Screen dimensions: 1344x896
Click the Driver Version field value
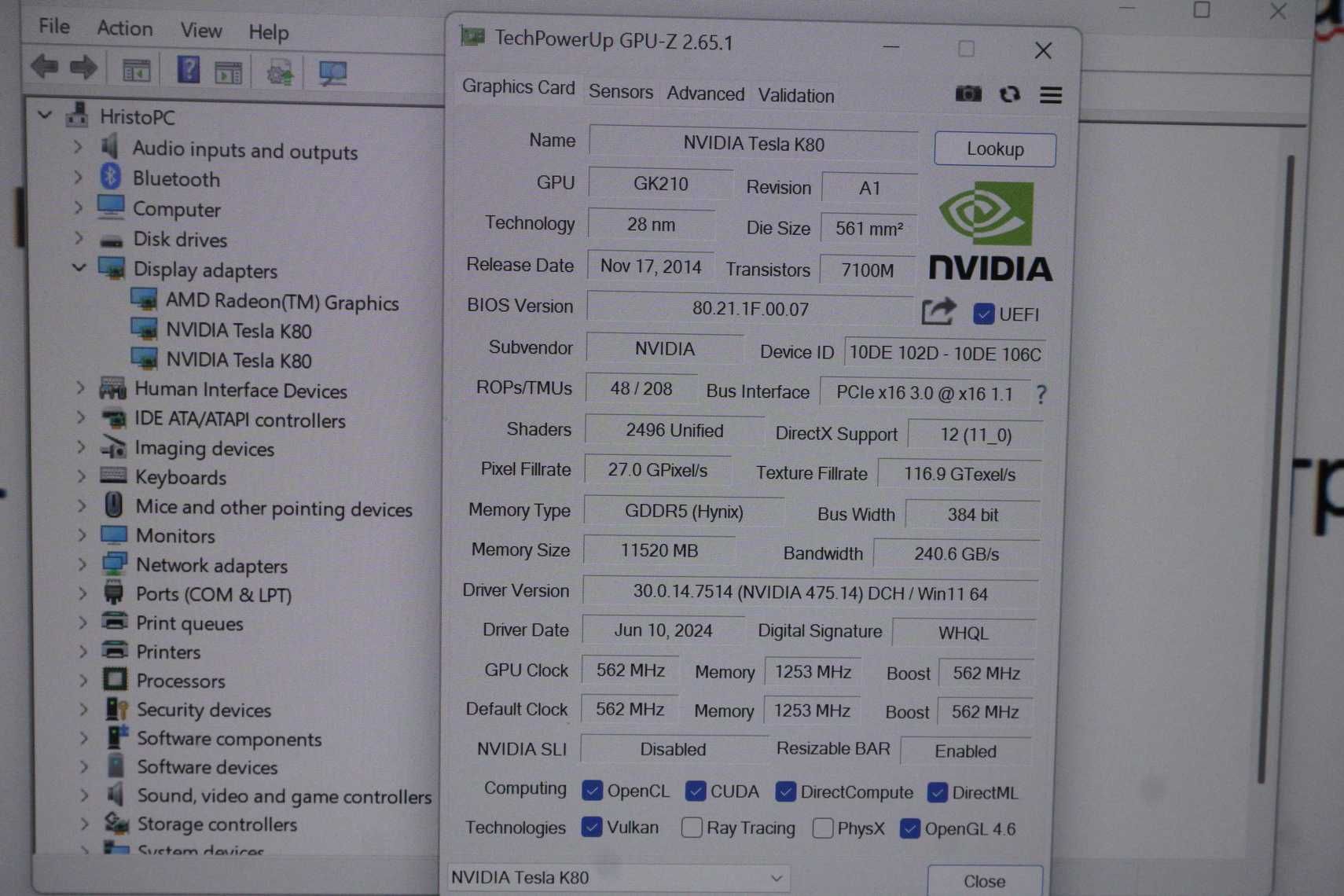810,593
